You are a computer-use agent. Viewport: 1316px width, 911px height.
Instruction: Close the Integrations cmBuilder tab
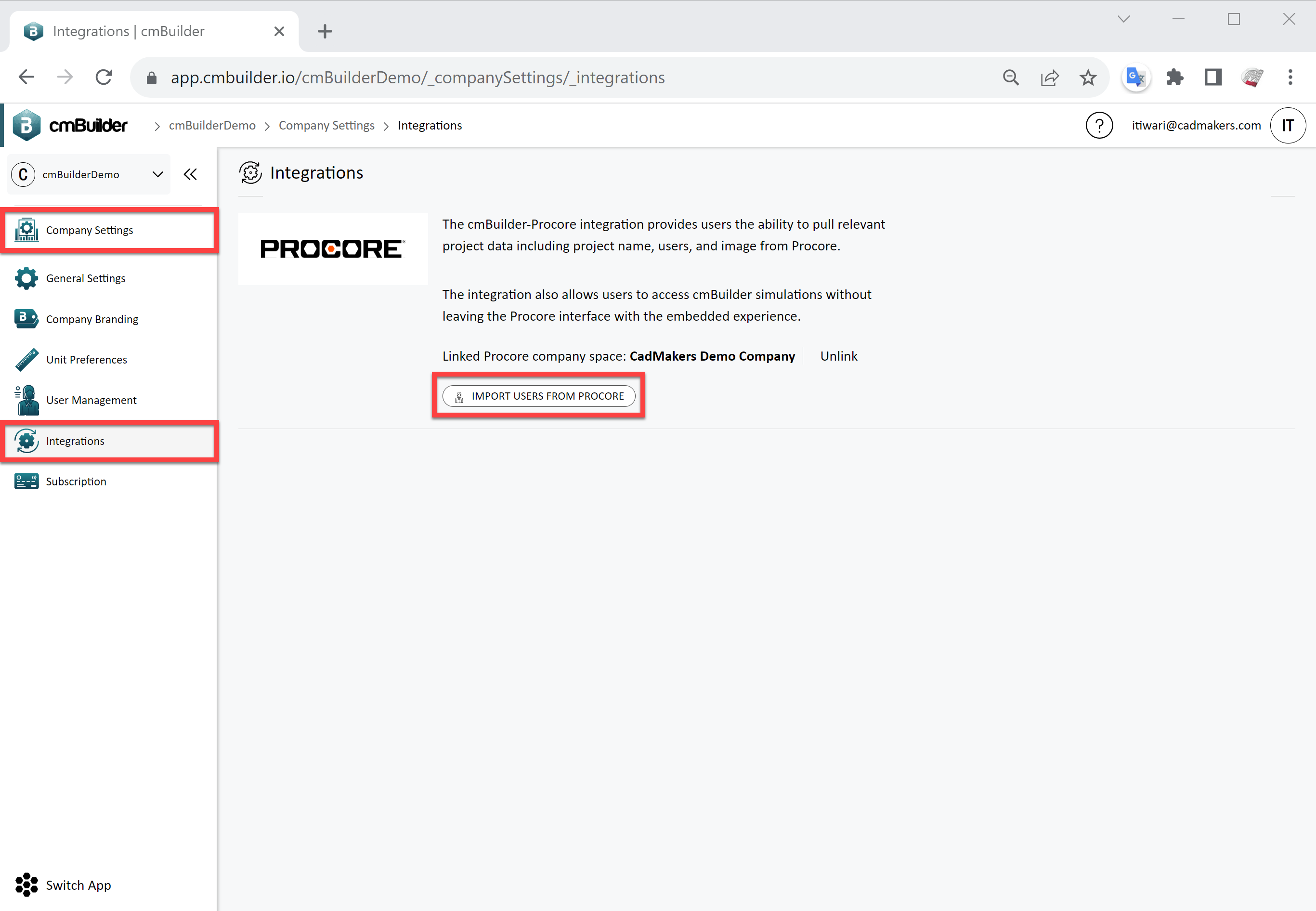(279, 31)
